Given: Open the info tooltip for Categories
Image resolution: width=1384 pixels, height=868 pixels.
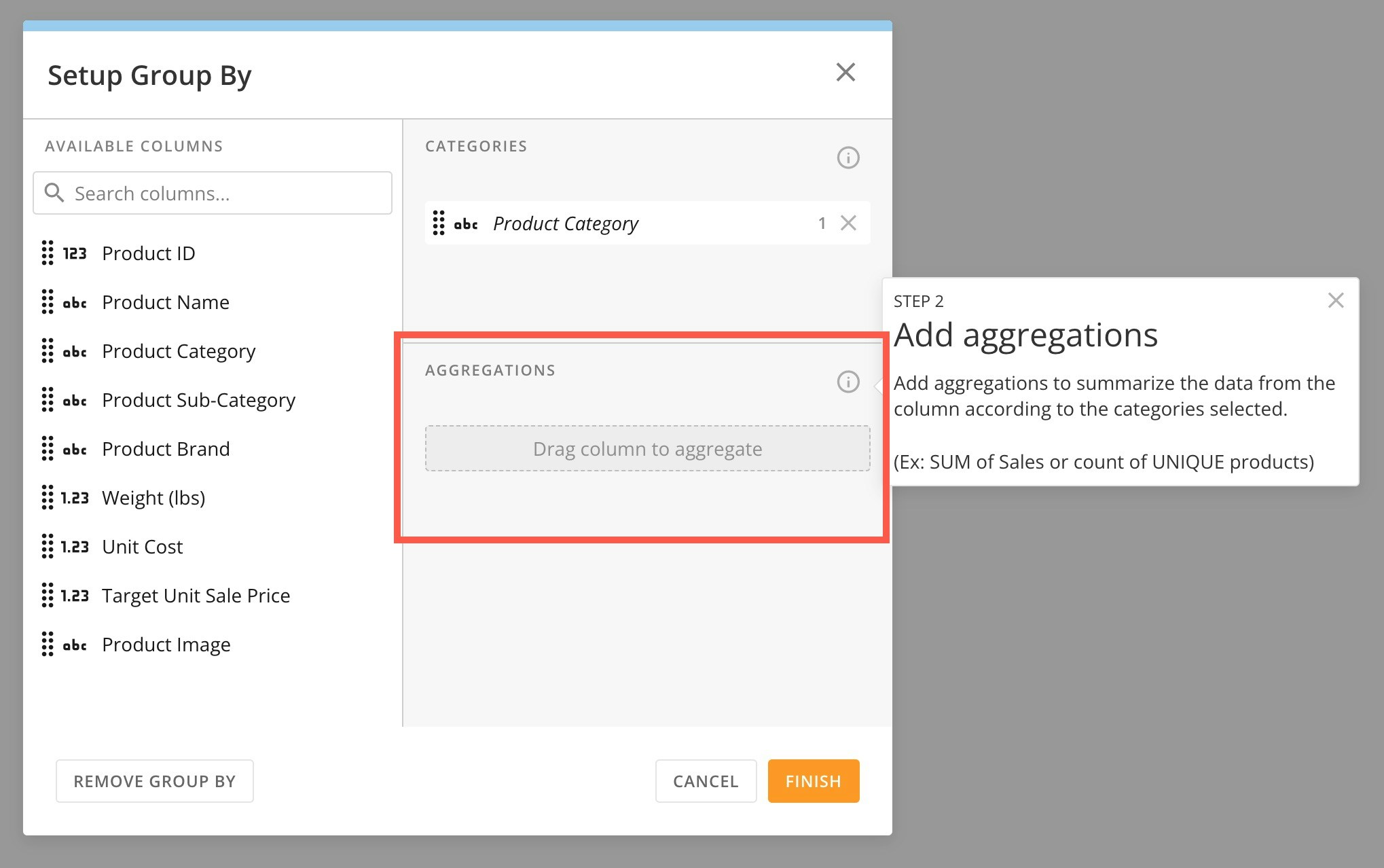Looking at the screenshot, I should pos(847,157).
